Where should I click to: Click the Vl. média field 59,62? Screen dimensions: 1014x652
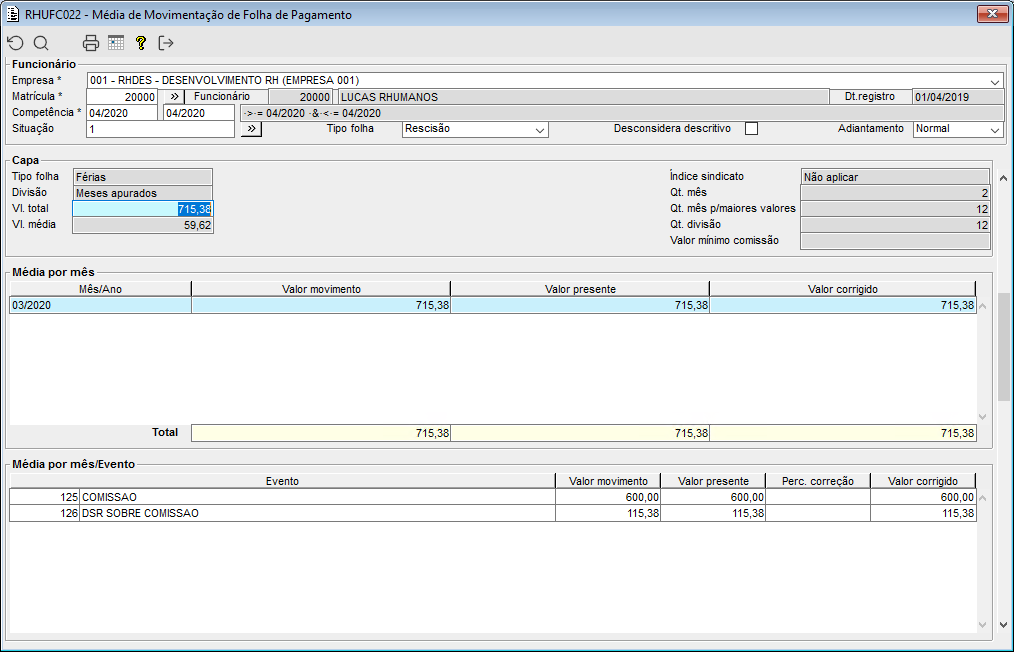point(142,225)
